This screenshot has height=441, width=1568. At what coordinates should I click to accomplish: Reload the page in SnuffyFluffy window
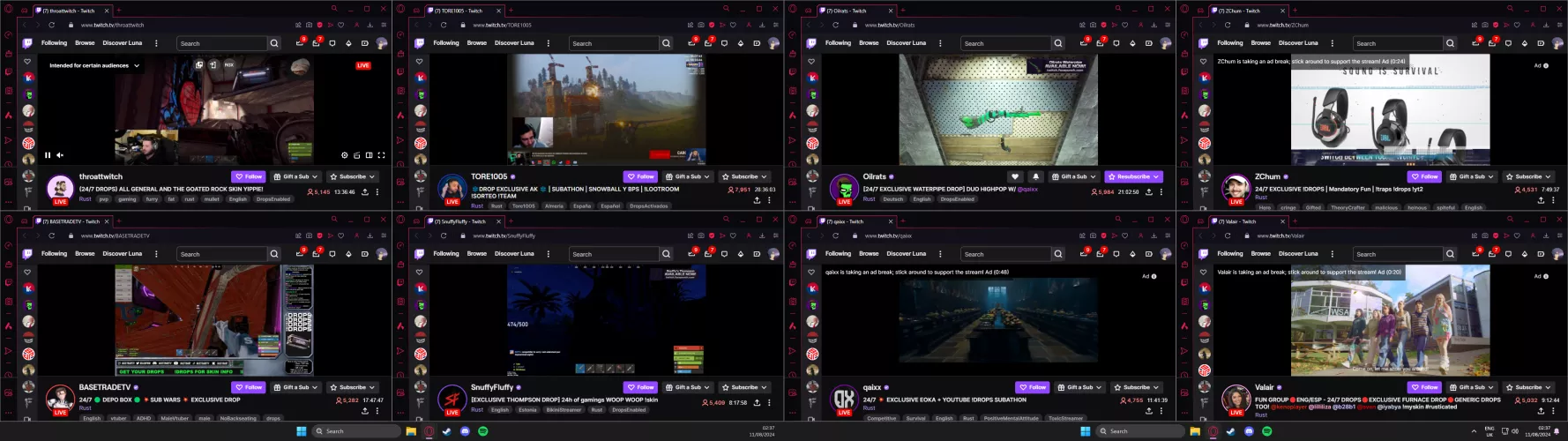point(444,235)
